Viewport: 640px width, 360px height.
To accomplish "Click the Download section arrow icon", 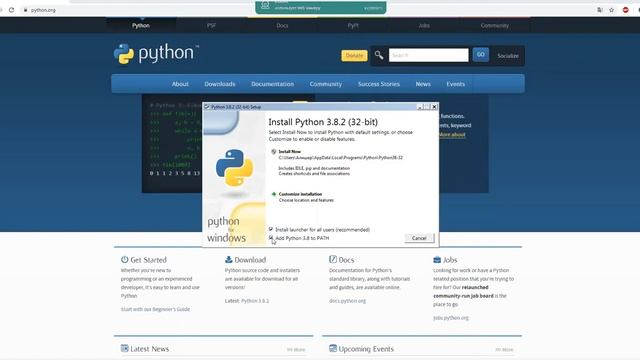I will pos(229,259).
